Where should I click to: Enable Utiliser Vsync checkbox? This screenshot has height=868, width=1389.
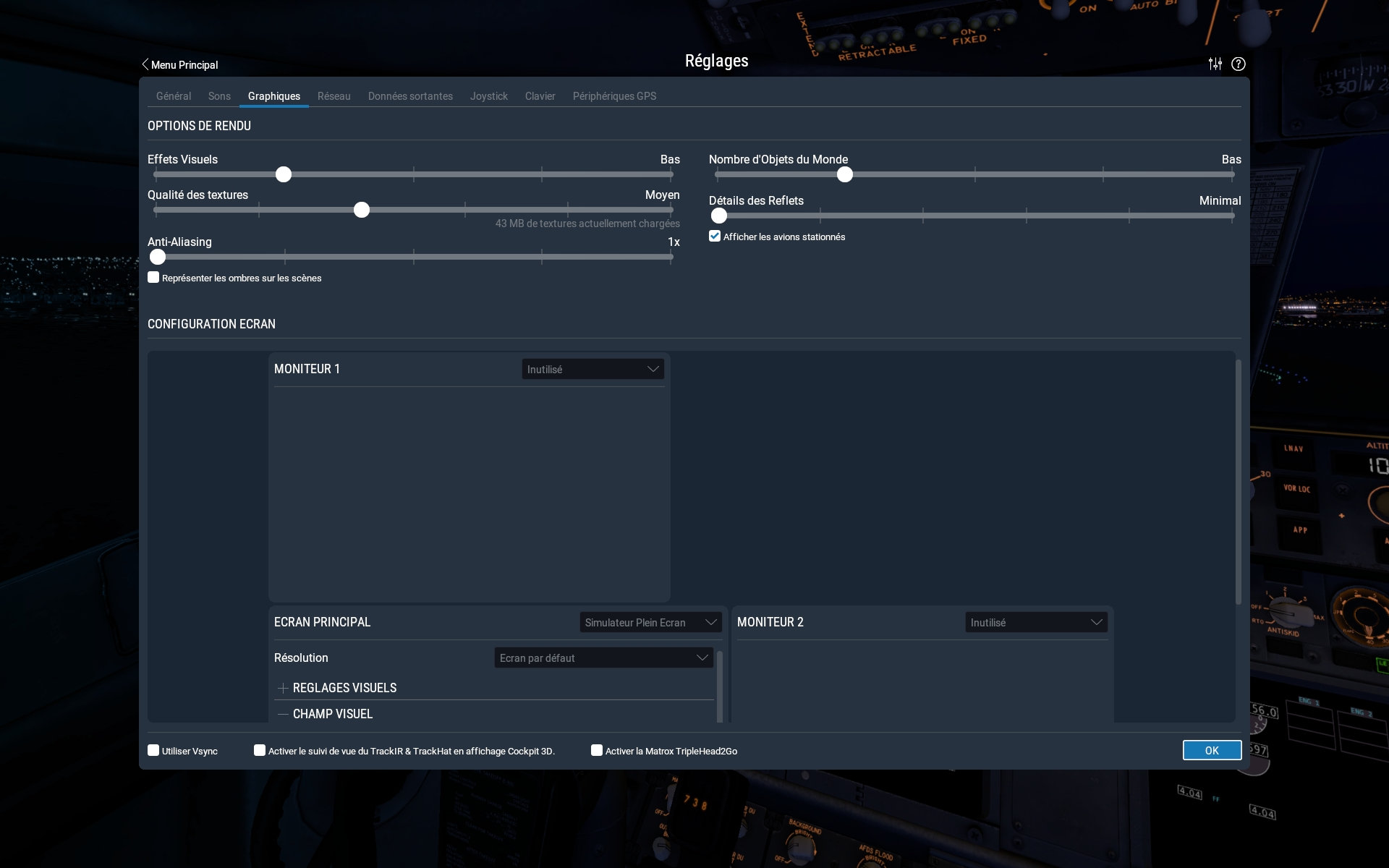click(153, 751)
